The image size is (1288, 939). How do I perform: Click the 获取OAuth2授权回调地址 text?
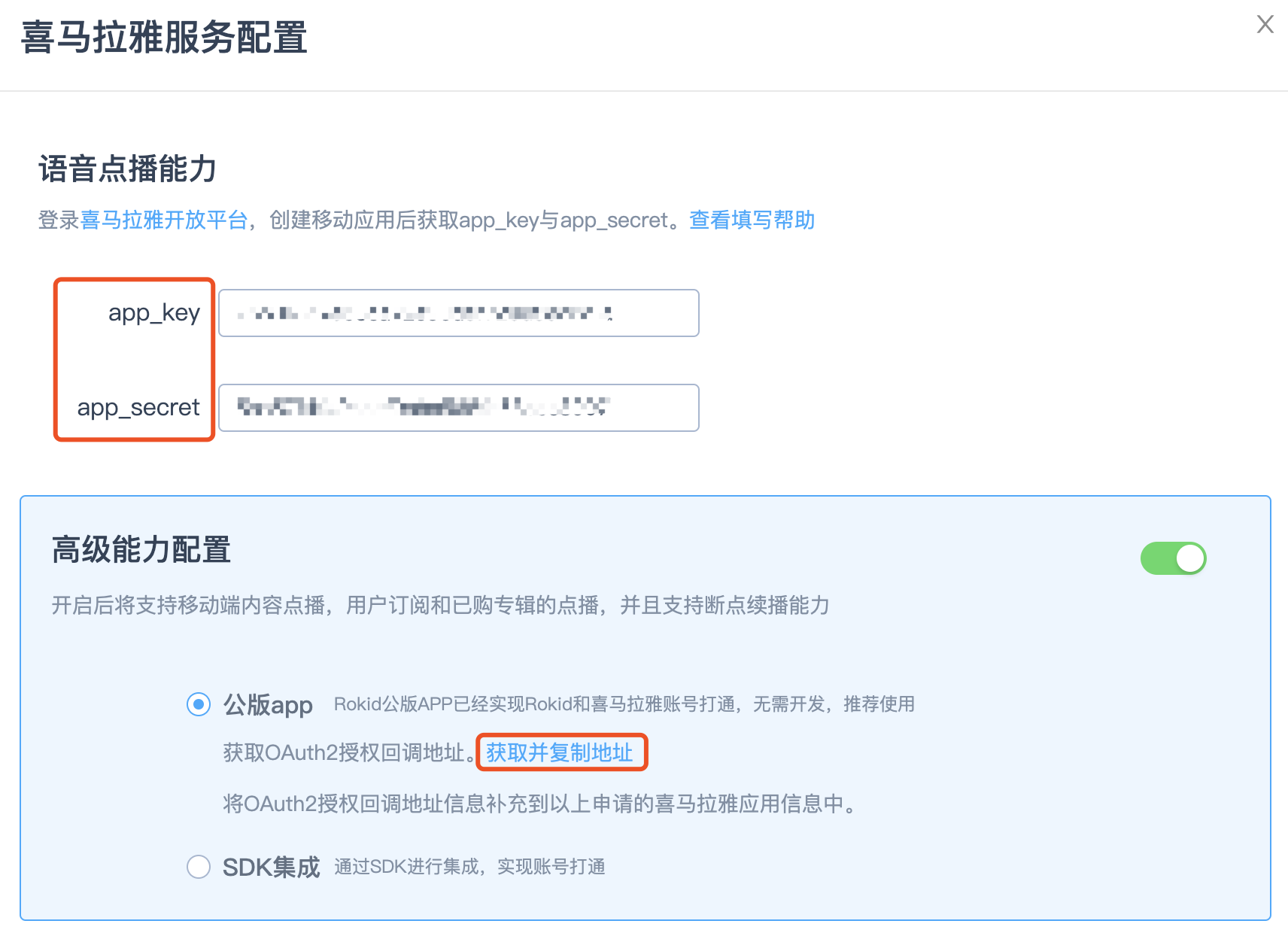click(x=349, y=752)
